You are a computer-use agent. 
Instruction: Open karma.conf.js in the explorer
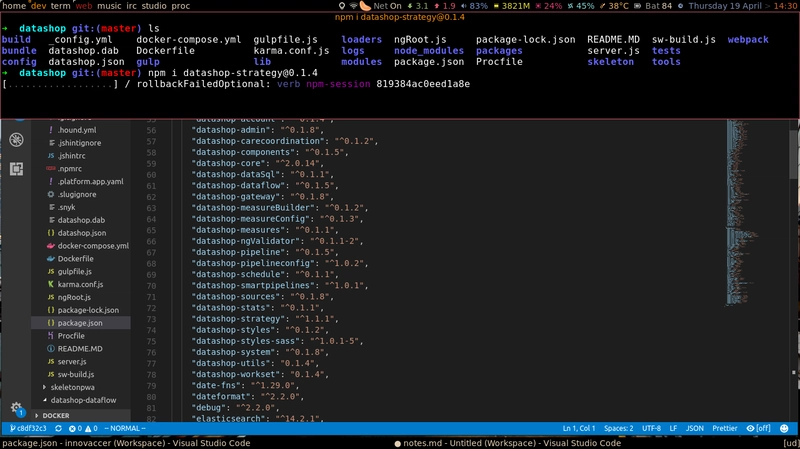(80, 284)
